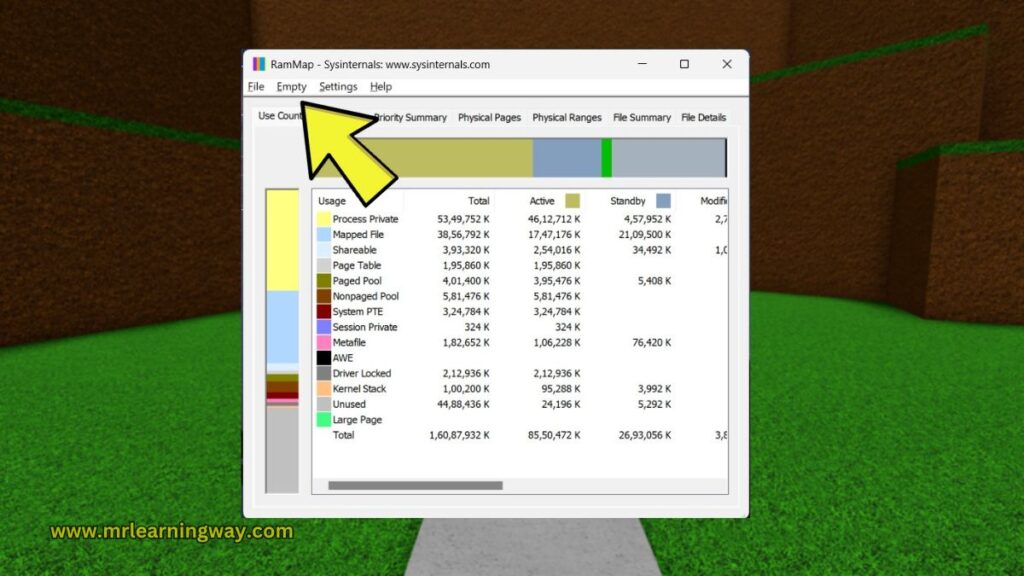Open the Help menu

point(381,87)
